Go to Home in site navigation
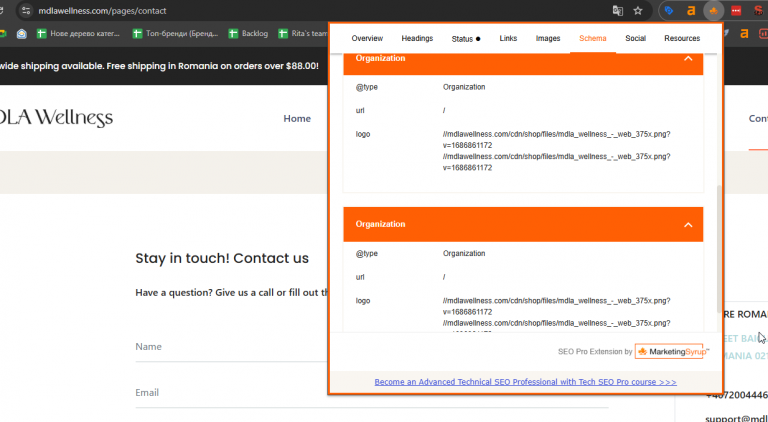The width and height of the screenshot is (768, 422). point(297,118)
